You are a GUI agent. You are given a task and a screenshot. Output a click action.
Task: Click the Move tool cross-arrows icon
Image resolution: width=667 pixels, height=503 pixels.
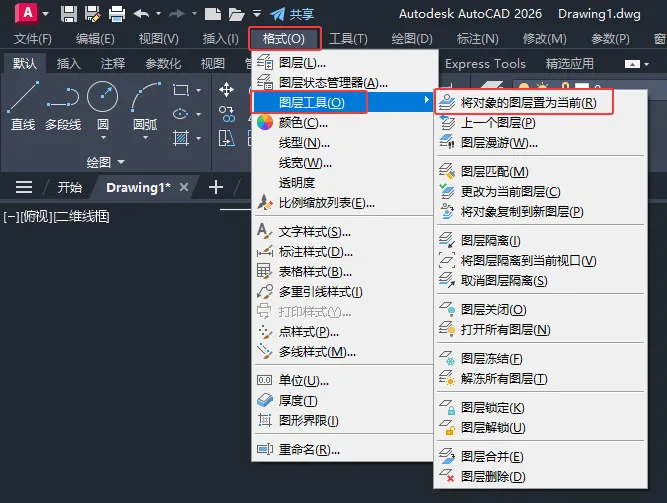[x=226, y=90]
